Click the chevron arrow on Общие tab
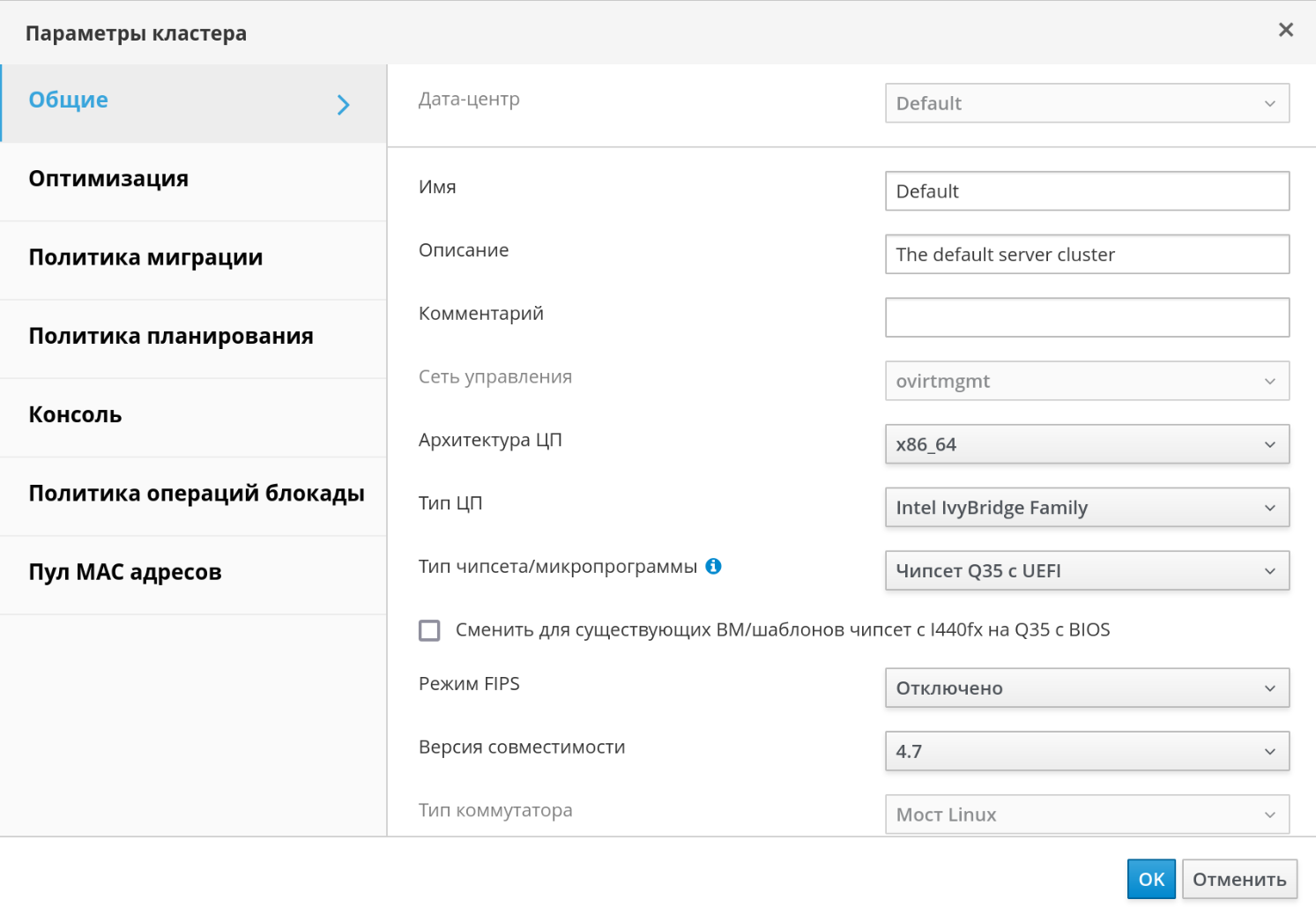Image resolution: width=1316 pixels, height=922 pixels. (x=344, y=105)
